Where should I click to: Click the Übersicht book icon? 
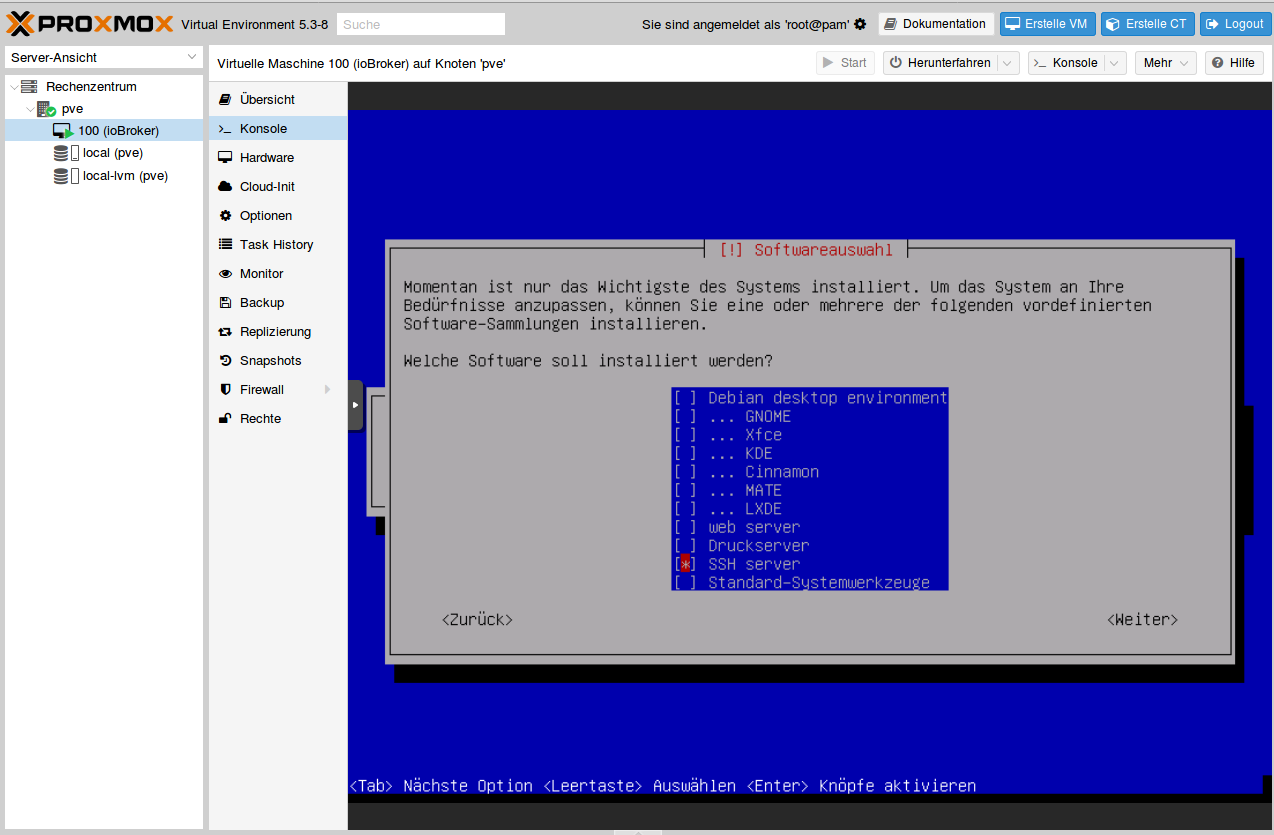[x=225, y=100]
